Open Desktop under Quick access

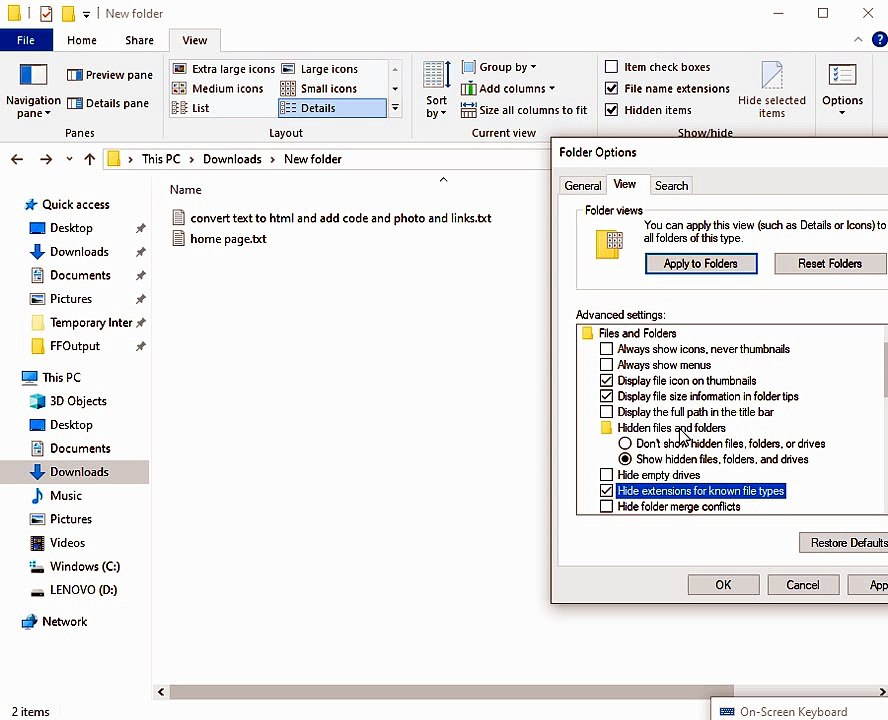[61, 228]
